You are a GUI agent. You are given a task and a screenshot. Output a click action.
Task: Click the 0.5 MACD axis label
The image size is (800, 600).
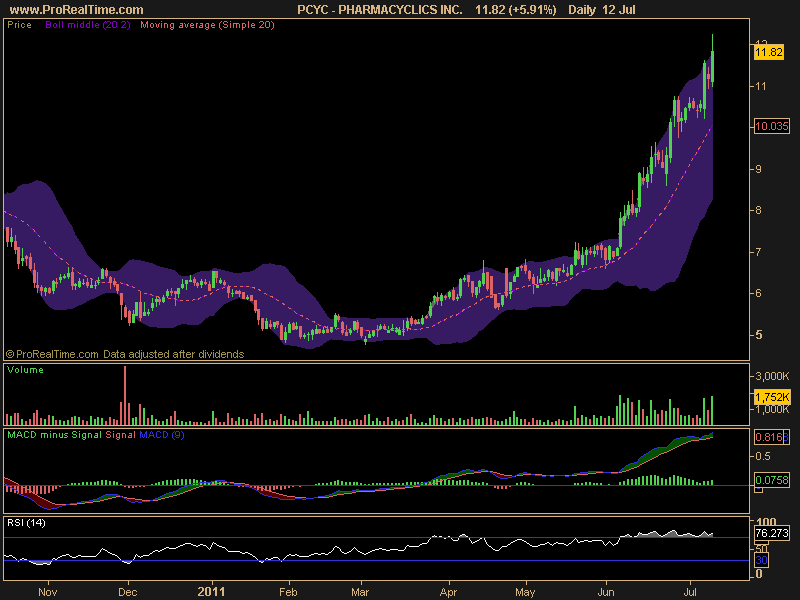click(x=763, y=456)
